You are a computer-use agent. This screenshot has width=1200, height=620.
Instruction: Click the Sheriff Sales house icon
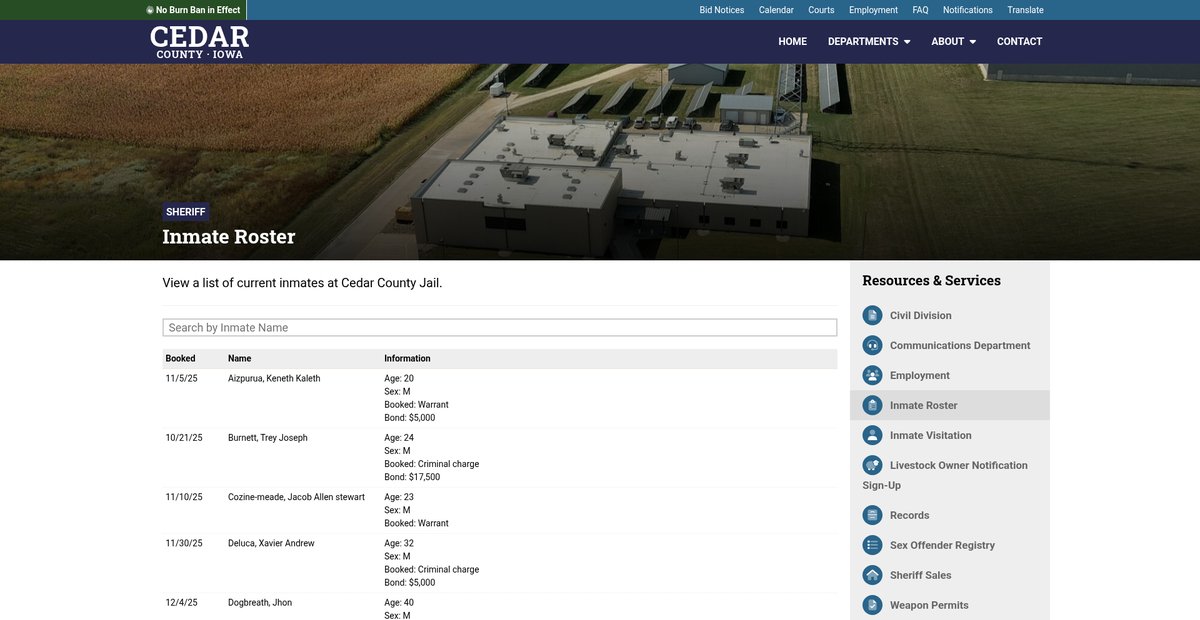(872, 575)
